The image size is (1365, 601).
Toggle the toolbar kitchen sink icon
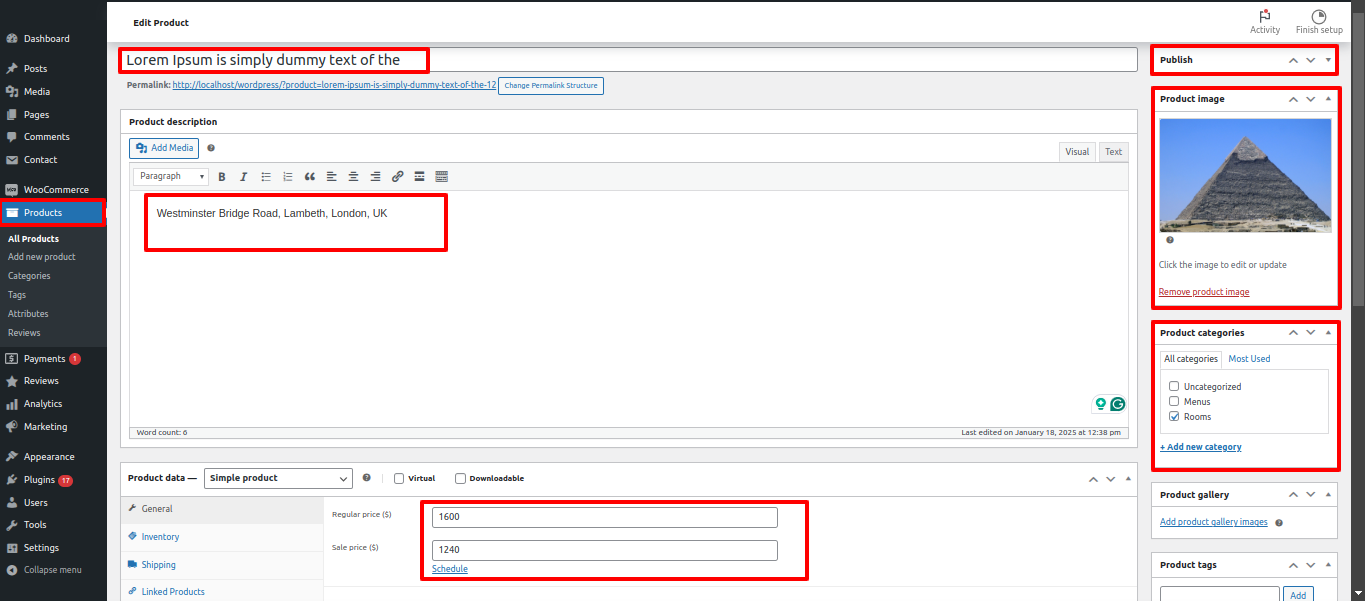click(441, 177)
